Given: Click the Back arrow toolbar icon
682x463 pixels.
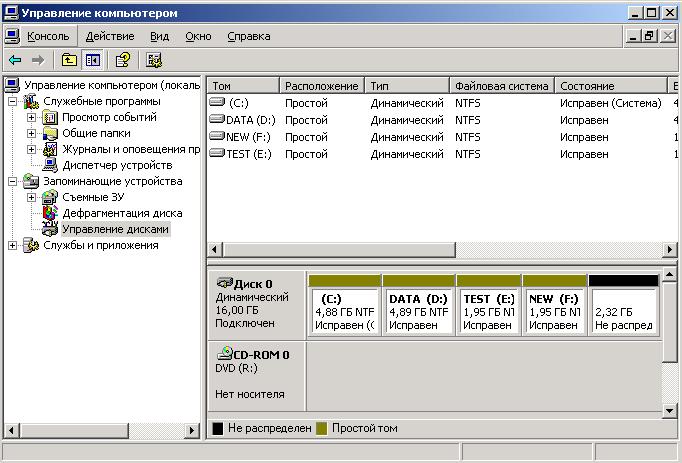Looking at the screenshot, I should coord(15,60).
